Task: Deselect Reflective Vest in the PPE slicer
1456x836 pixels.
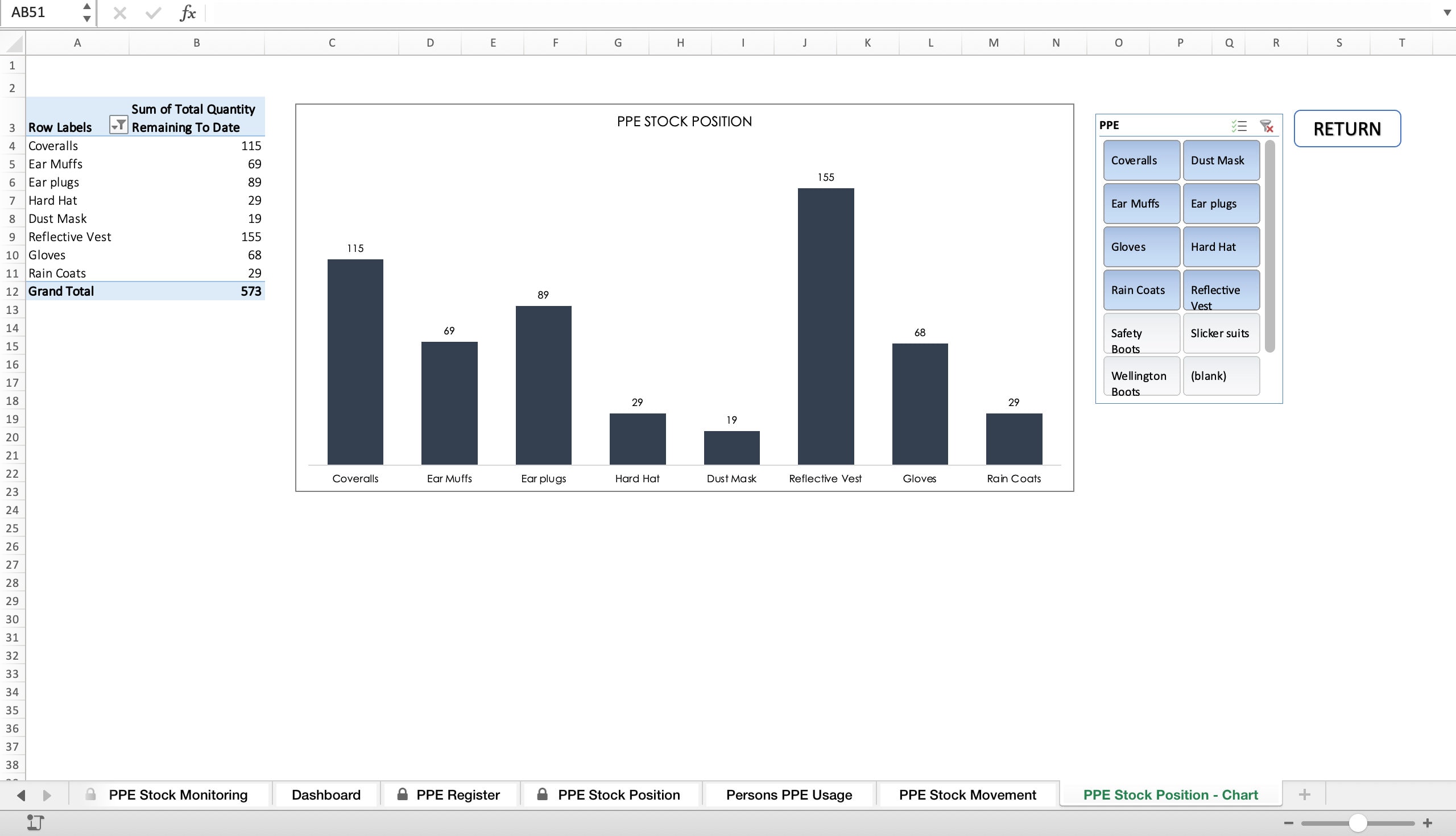Action: 1221,290
